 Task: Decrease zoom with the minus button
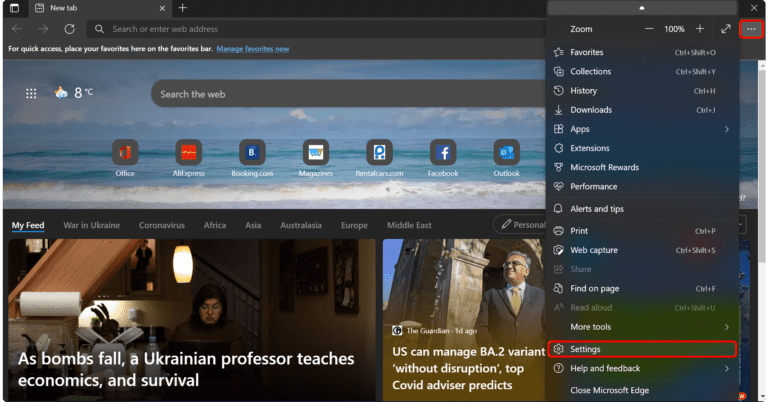click(649, 29)
